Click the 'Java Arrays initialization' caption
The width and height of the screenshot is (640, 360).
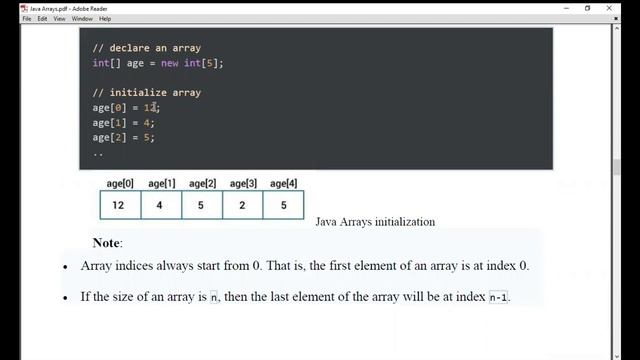pyautogui.click(x=375, y=222)
